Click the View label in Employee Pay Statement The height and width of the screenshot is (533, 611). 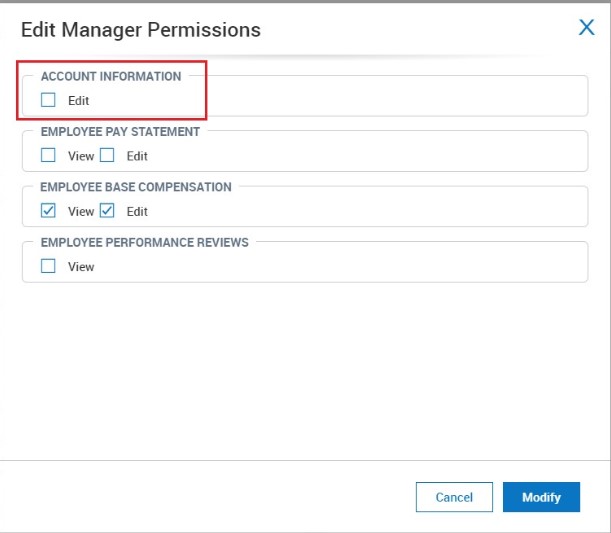[x=81, y=156]
